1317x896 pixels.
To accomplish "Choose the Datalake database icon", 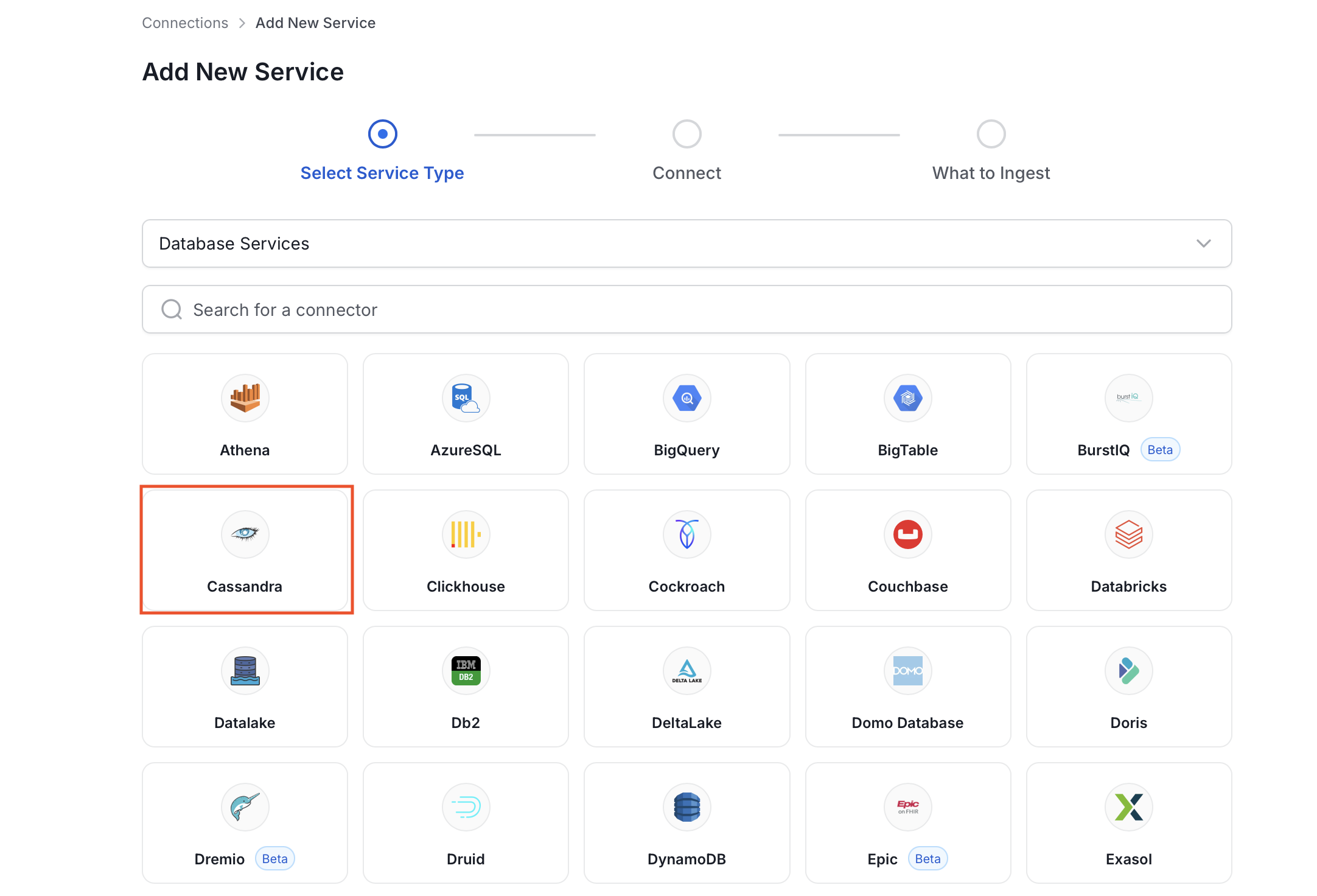I will (245, 671).
